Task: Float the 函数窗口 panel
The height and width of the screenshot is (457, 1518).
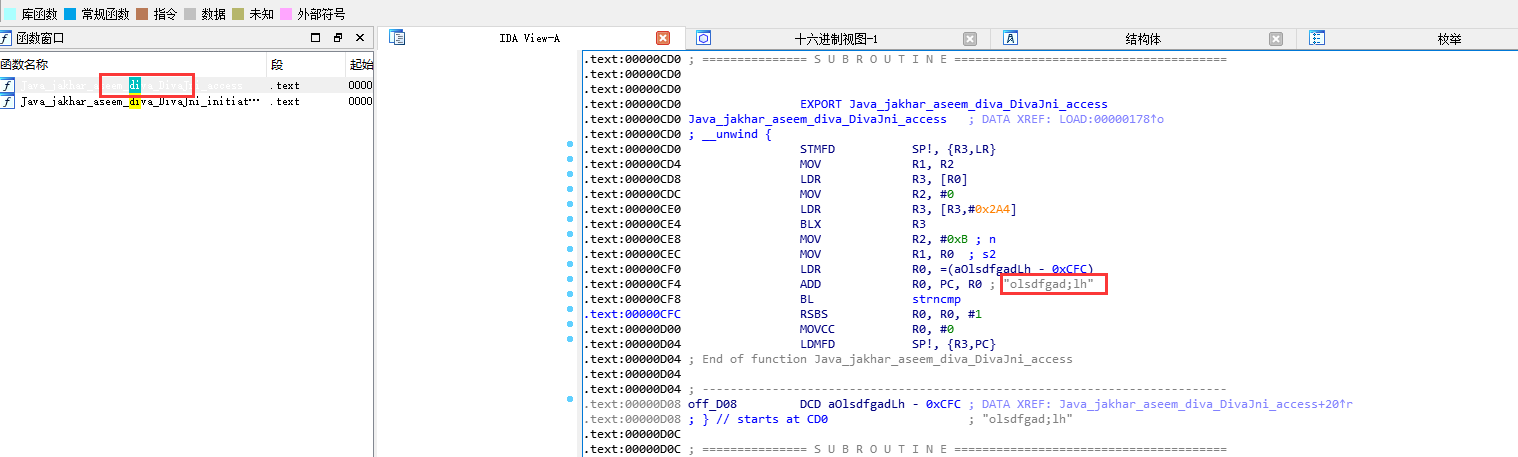Action: [338, 38]
